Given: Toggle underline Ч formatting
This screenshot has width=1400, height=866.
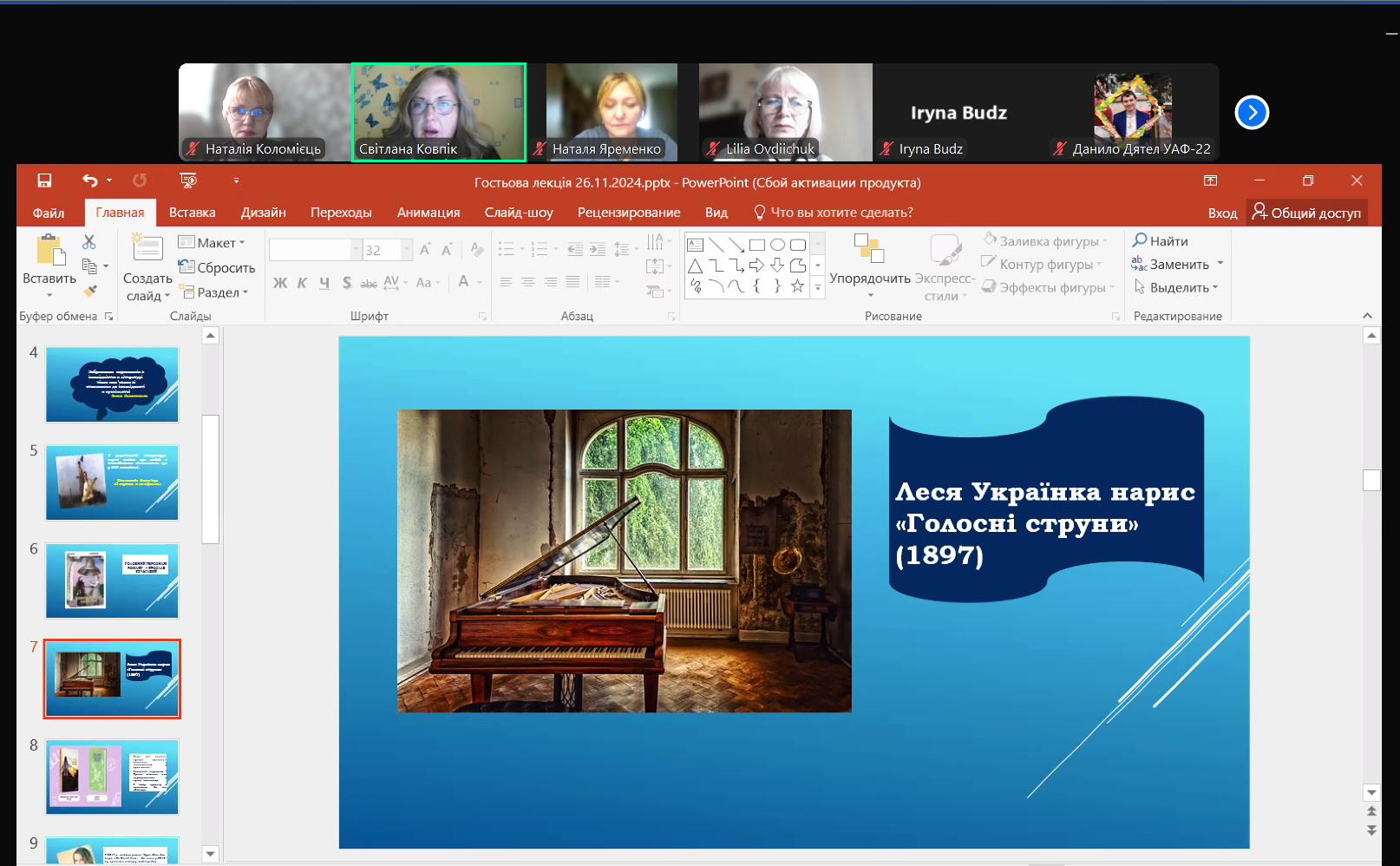Looking at the screenshot, I should [x=324, y=283].
